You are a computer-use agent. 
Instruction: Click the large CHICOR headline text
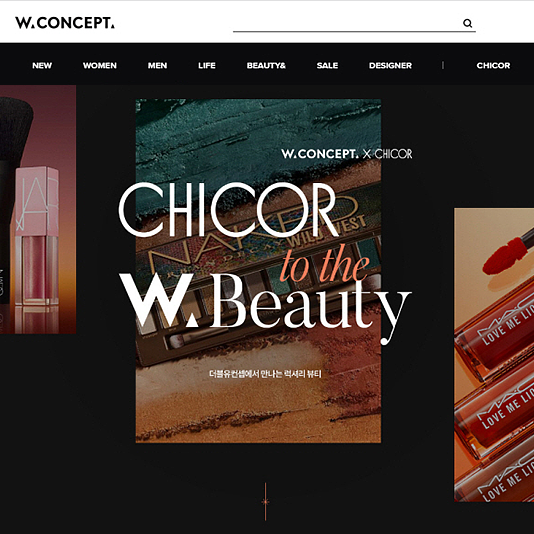click(229, 209)
